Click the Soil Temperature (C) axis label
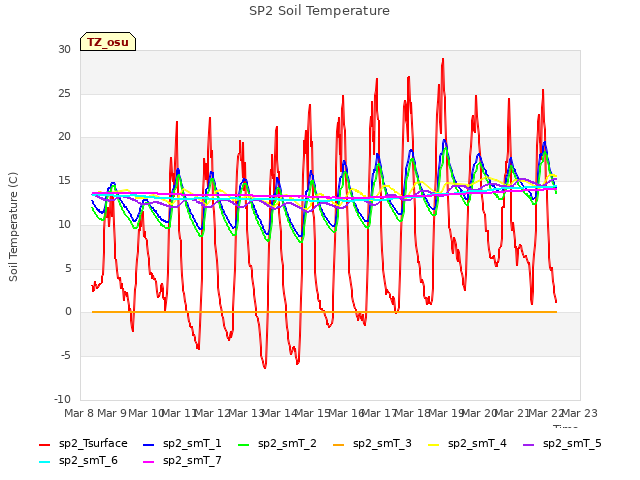The height and width of the screenshot is (480, 640). [x=13, y=227]
